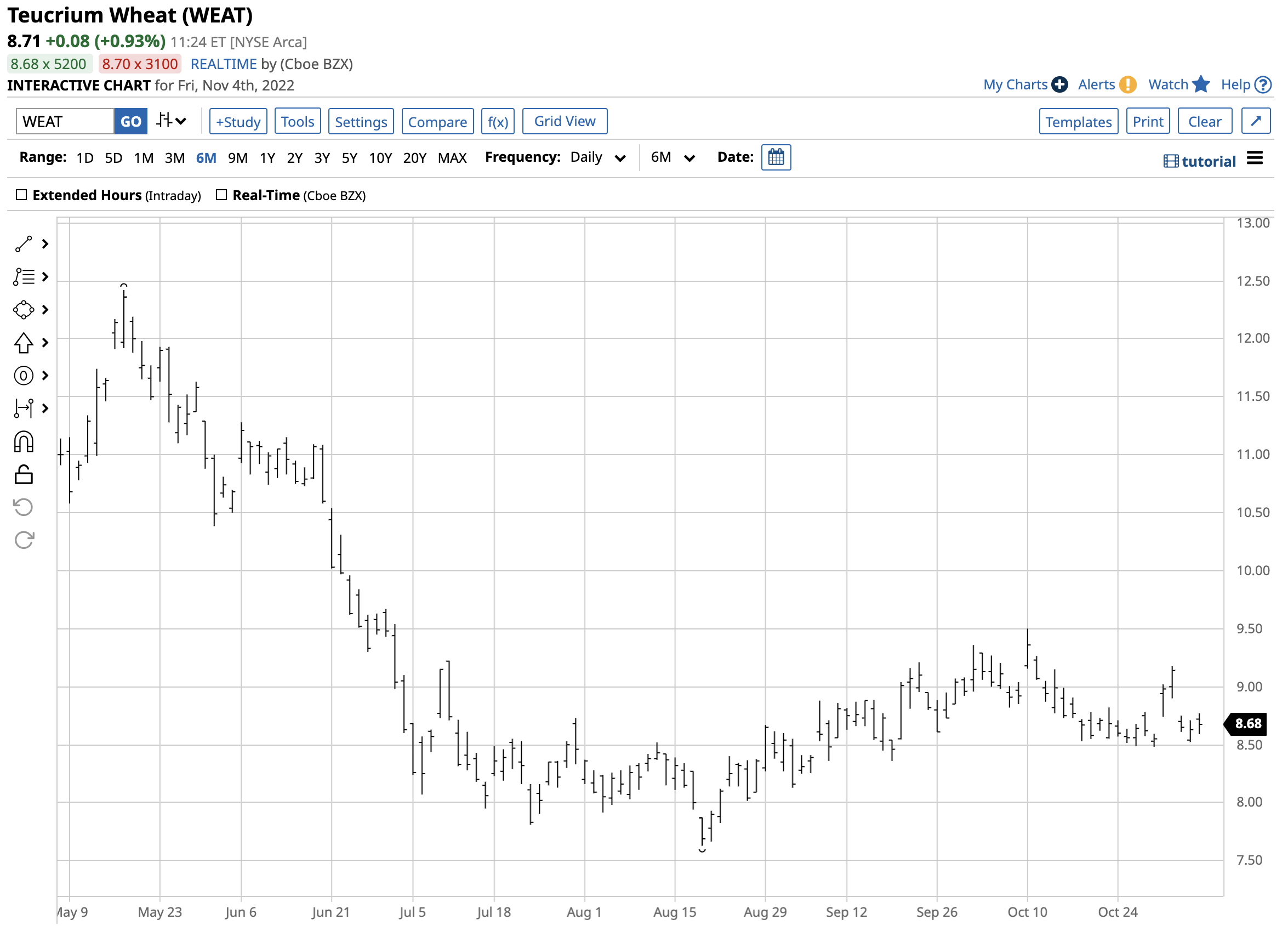Screen dimensions: 1288x942
Task: Click the Templates button
Action: 1078,122
